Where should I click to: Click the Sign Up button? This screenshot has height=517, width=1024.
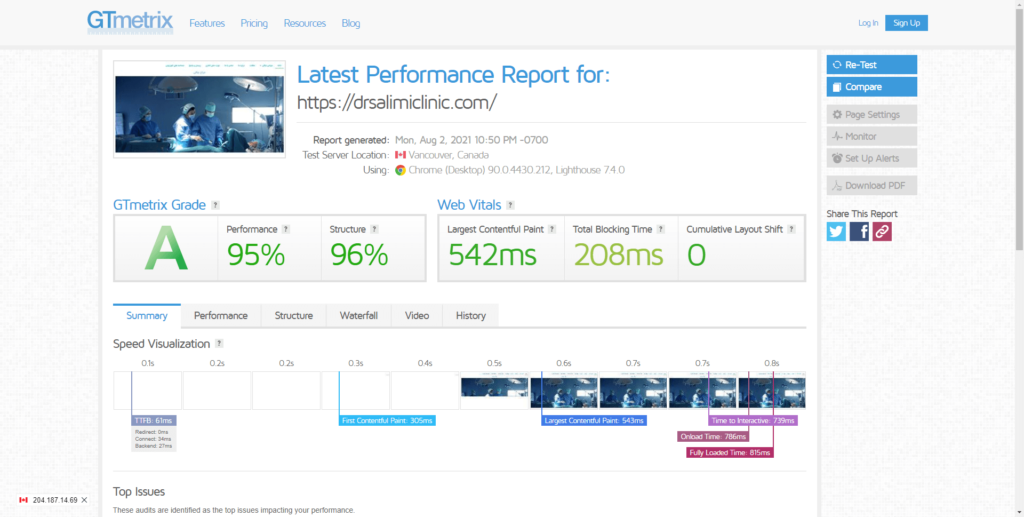906,23
